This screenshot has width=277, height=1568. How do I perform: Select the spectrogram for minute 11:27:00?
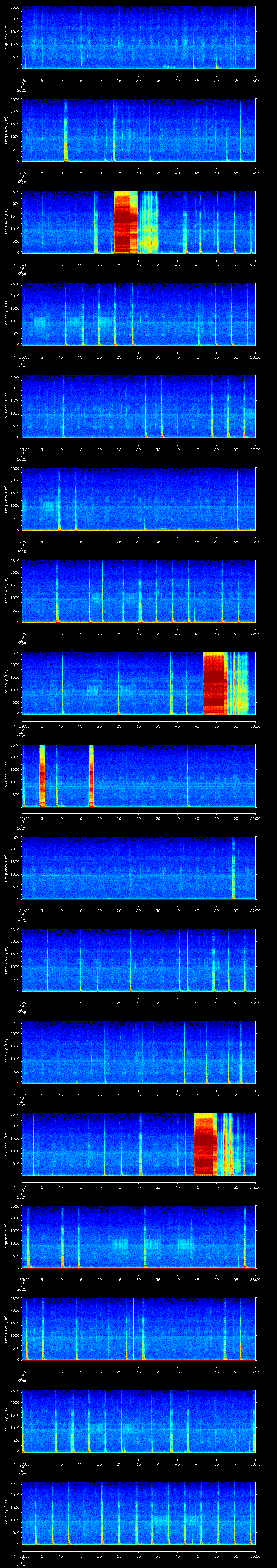pos(138,499)
